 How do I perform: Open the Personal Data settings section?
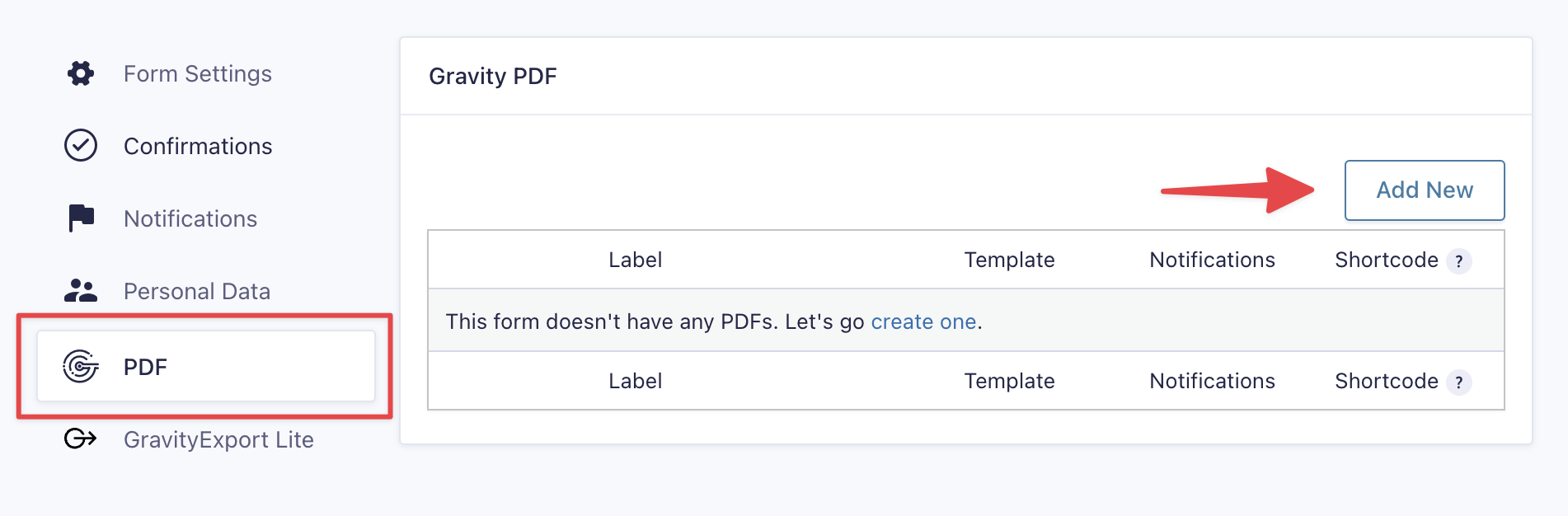pos(197,291)
